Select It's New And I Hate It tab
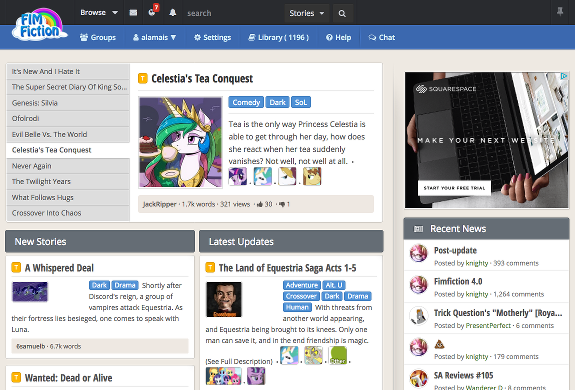The image size is (575, 390). [x=68, y=71]
